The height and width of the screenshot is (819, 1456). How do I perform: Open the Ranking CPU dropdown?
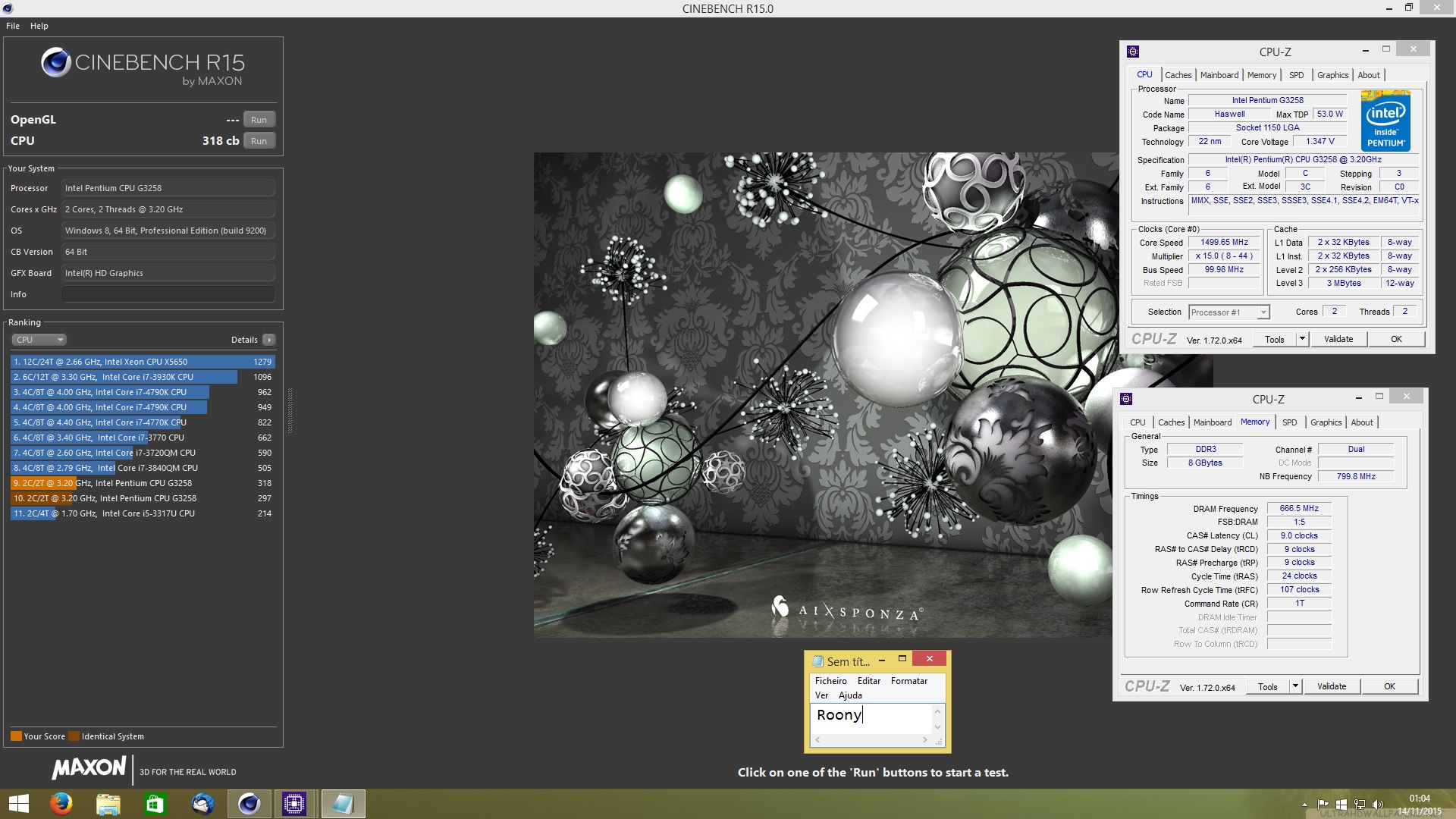tap(39, 340)
